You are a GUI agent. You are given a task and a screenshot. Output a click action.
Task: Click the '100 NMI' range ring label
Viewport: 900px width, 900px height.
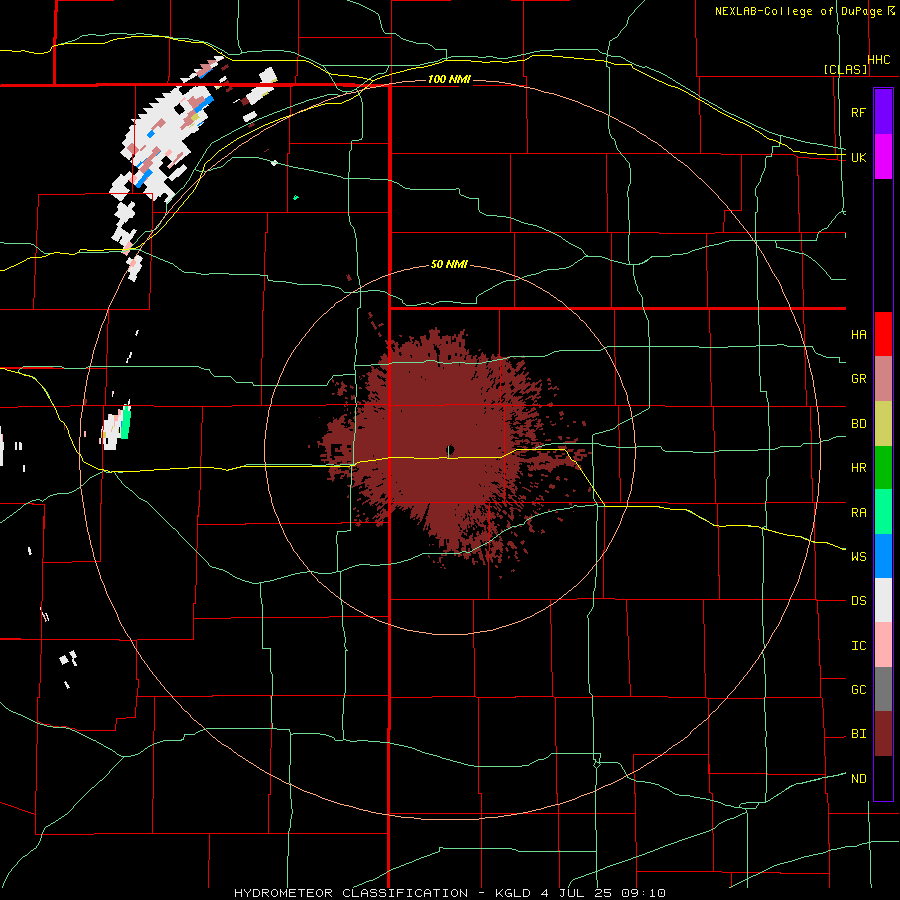[449, 79]
